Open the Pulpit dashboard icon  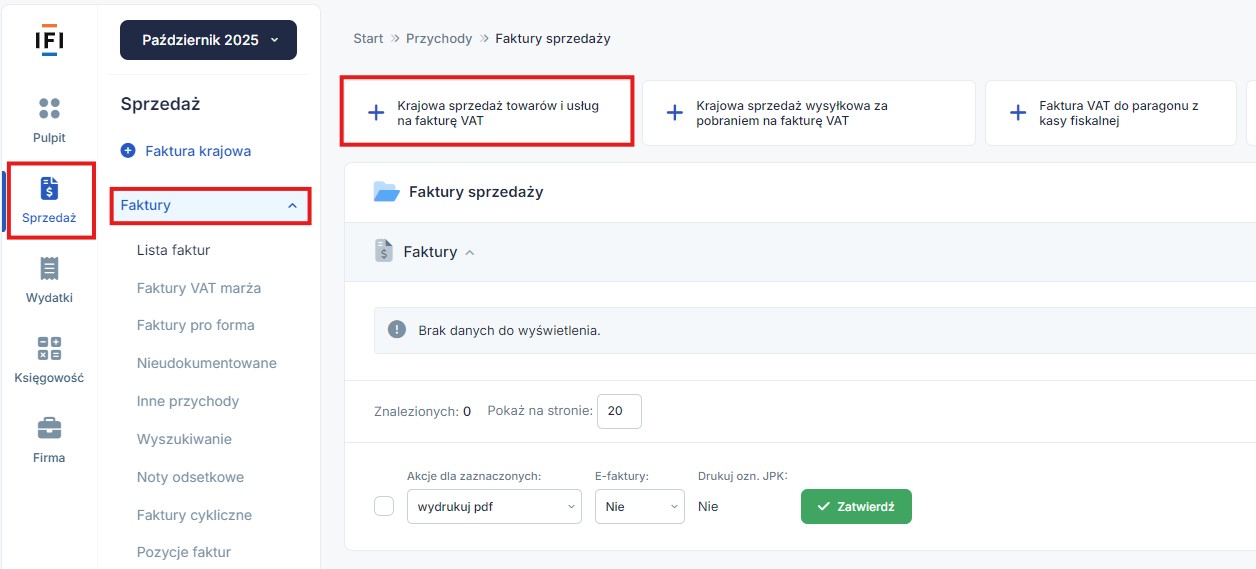[49, 108]
